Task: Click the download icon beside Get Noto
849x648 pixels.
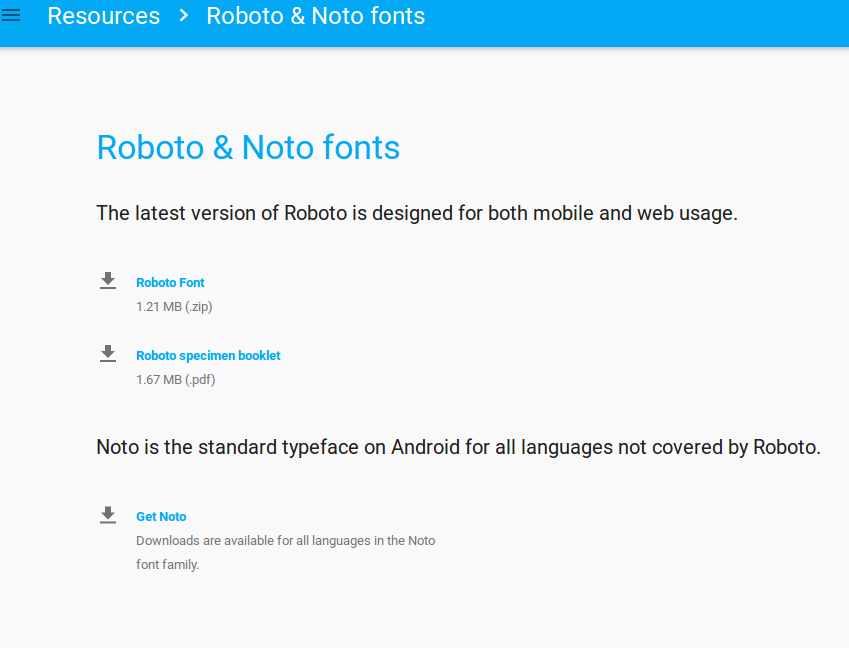Action: point(108,515)
